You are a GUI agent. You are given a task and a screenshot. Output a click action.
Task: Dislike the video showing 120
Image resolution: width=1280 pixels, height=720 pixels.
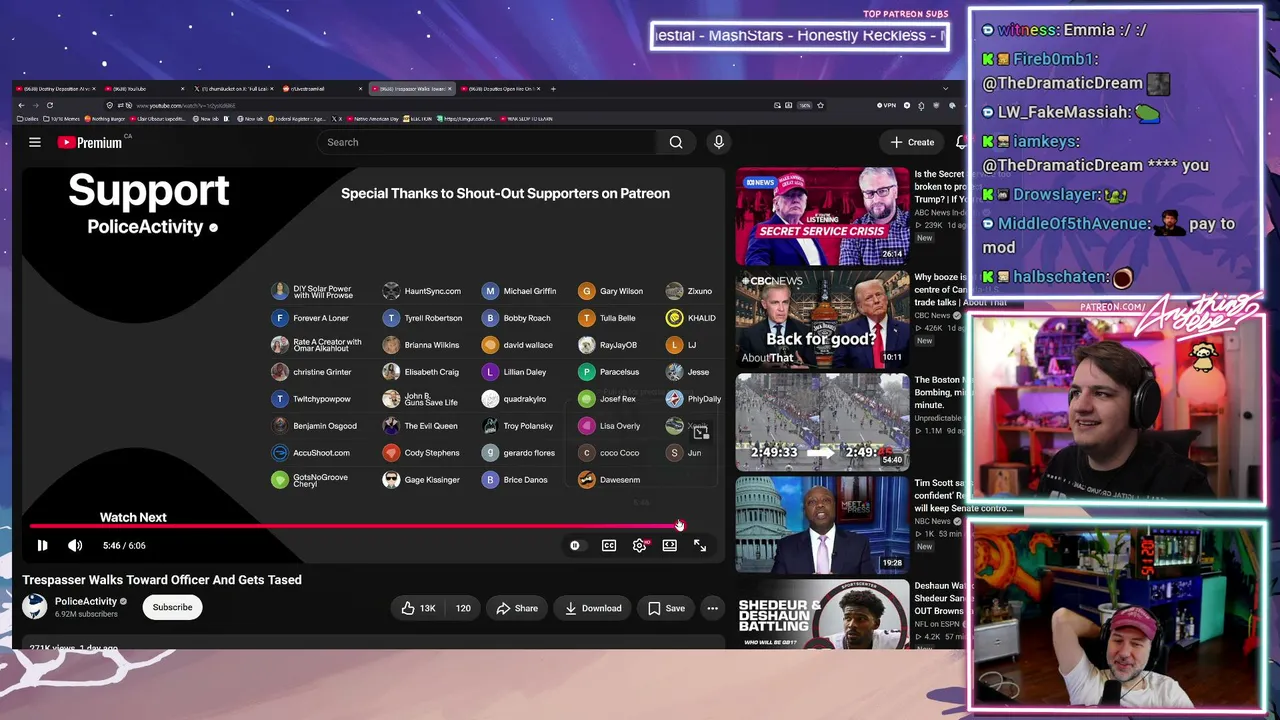463,608
